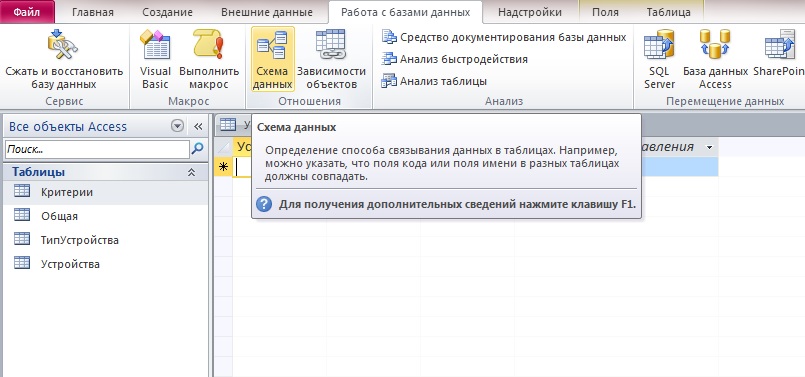Image resolution: width=805 pixels, height=377 pixels.
Task: Open Схема данных relationships tool
Action: [x=273, y=60]
